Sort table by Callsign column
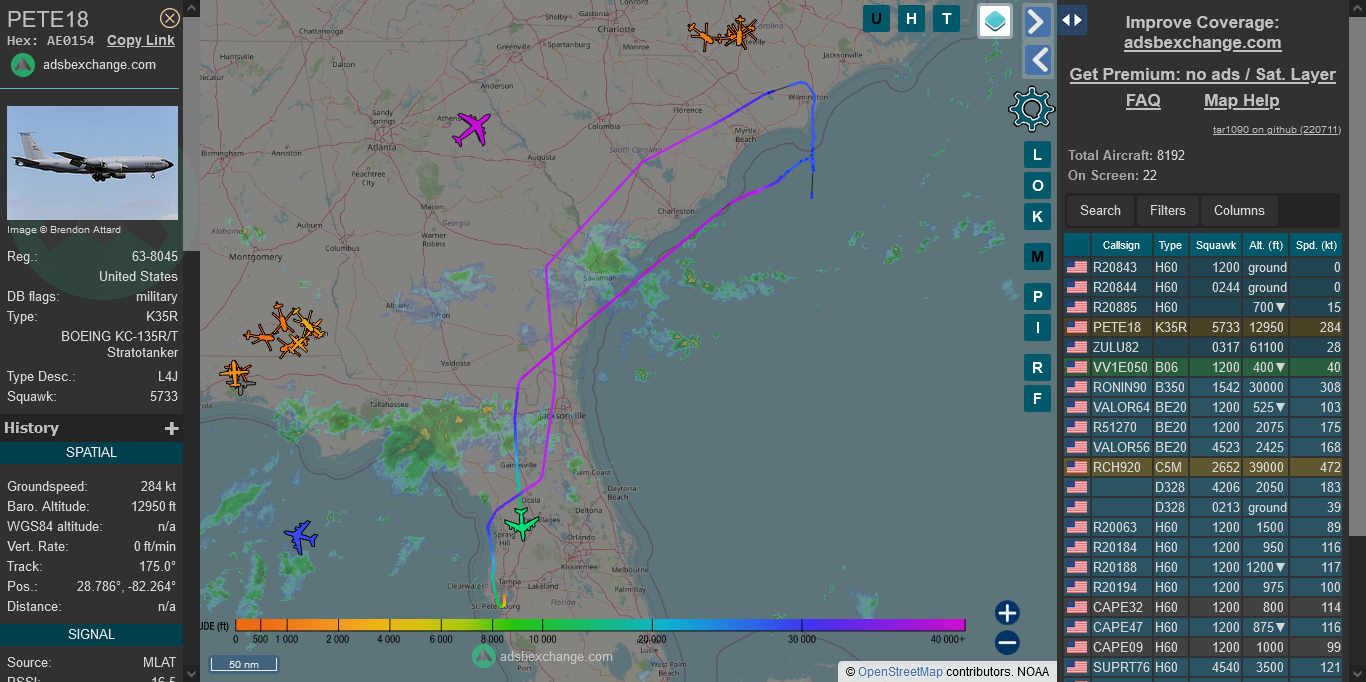The image size is (1366, 682). click(x=1121, y=245)
